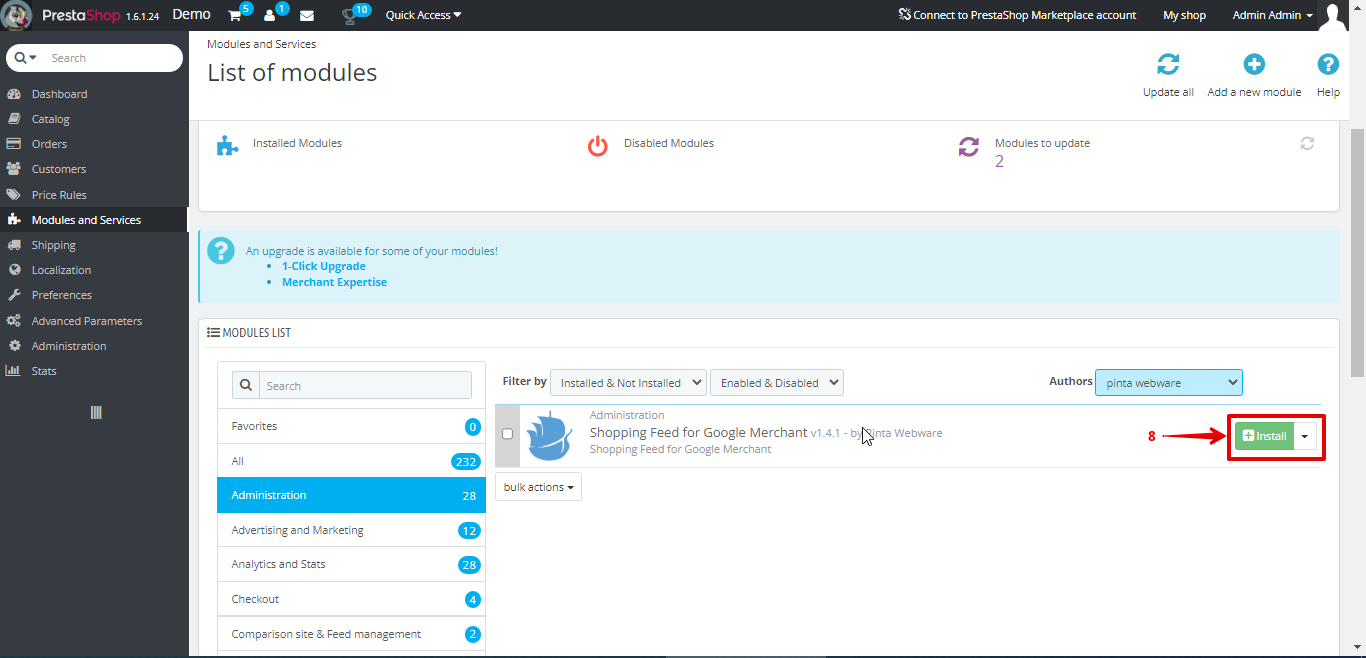Click the gray refresh icon in stats panel

point(1307,143)
